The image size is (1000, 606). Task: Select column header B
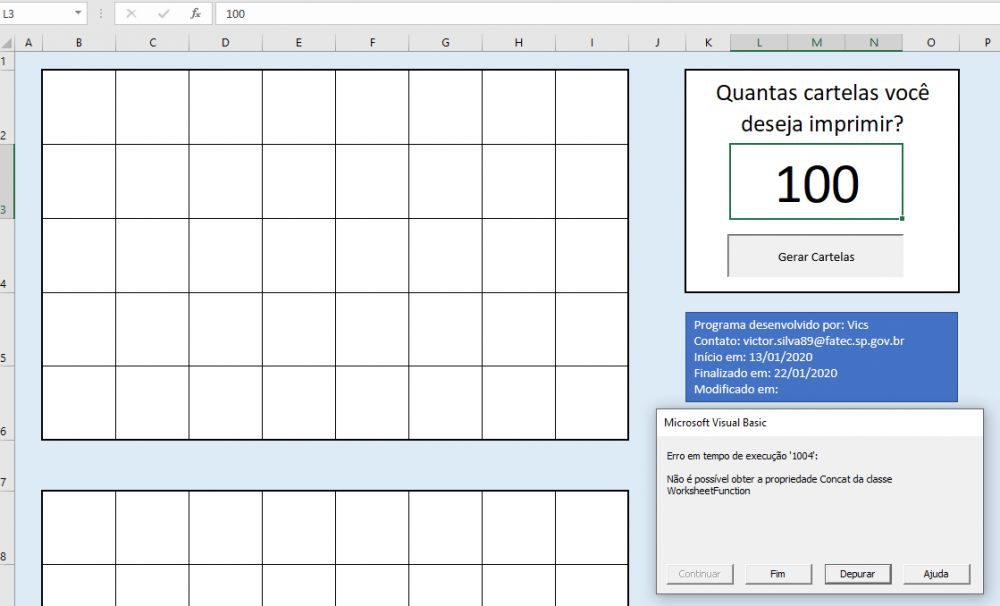coord(79,43)
